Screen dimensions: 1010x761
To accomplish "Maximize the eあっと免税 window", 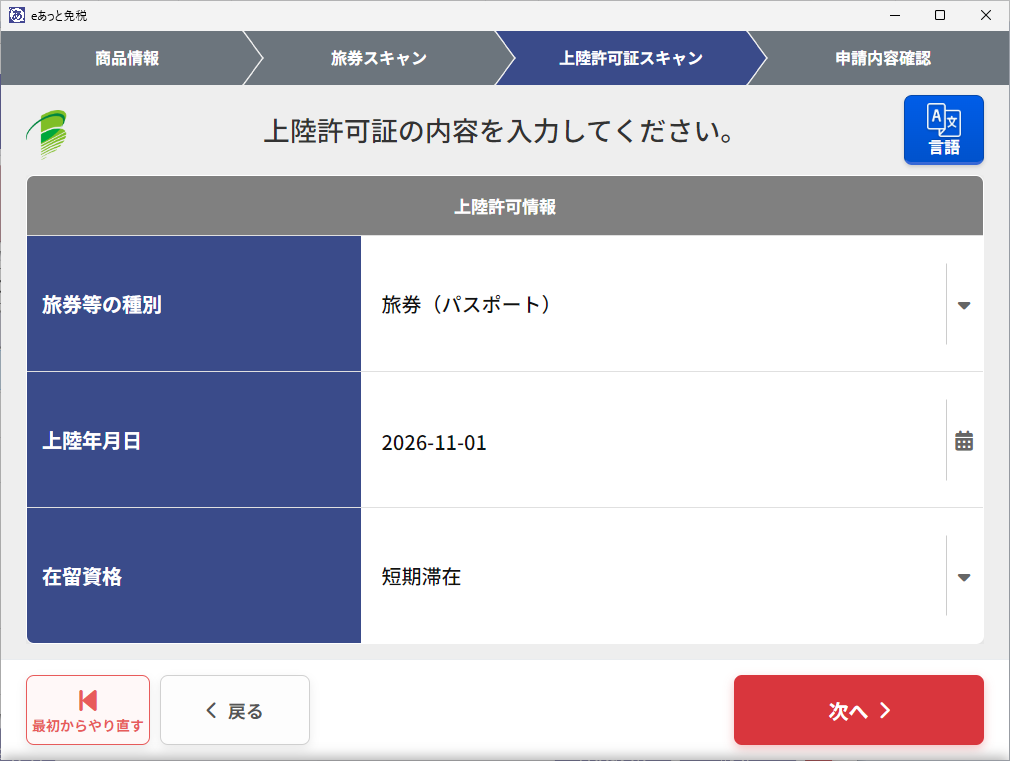I will pyautogui.click(x=940, y=15).
